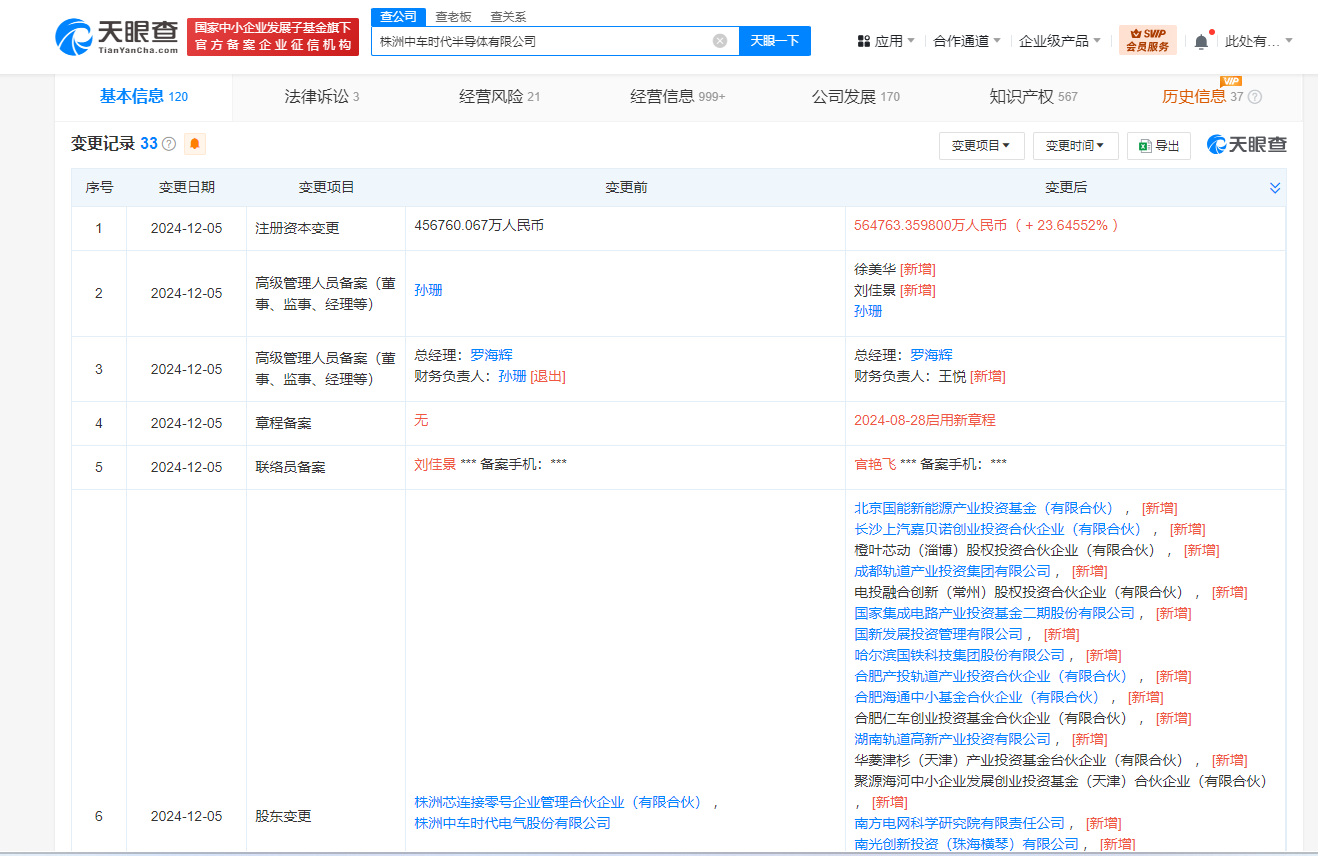Select 电投融合创新（常州）股权投资 entry

(x=1019, y=592)
